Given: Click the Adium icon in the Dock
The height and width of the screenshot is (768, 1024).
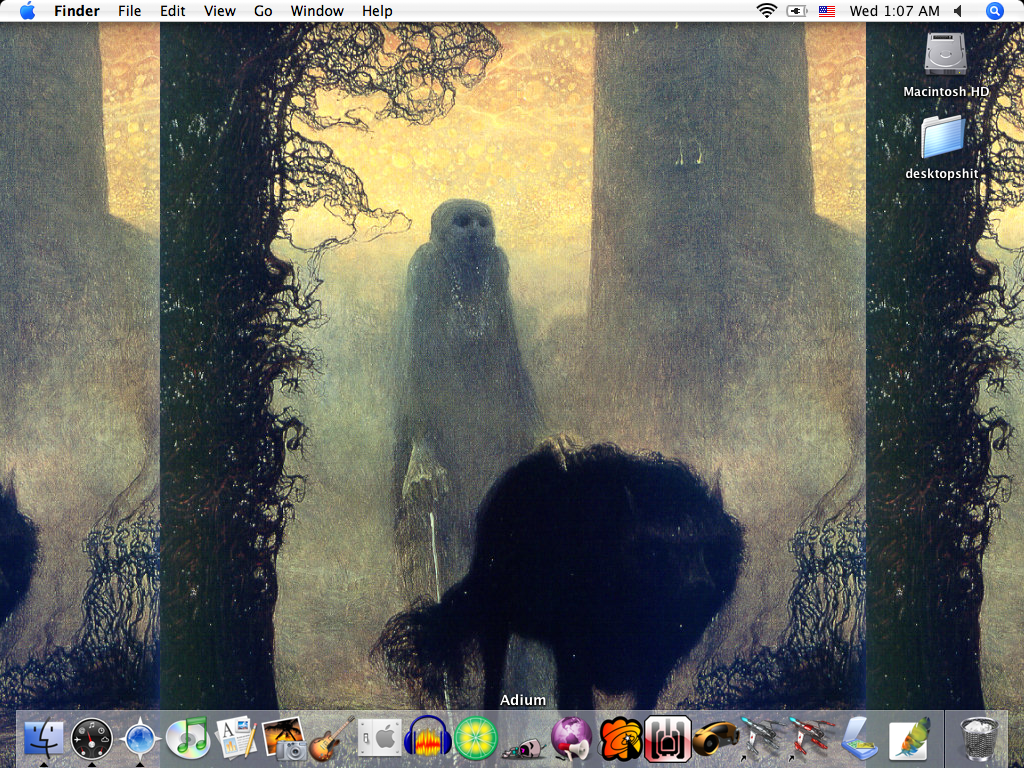Looking at the screenshot, I should point(523,741).
